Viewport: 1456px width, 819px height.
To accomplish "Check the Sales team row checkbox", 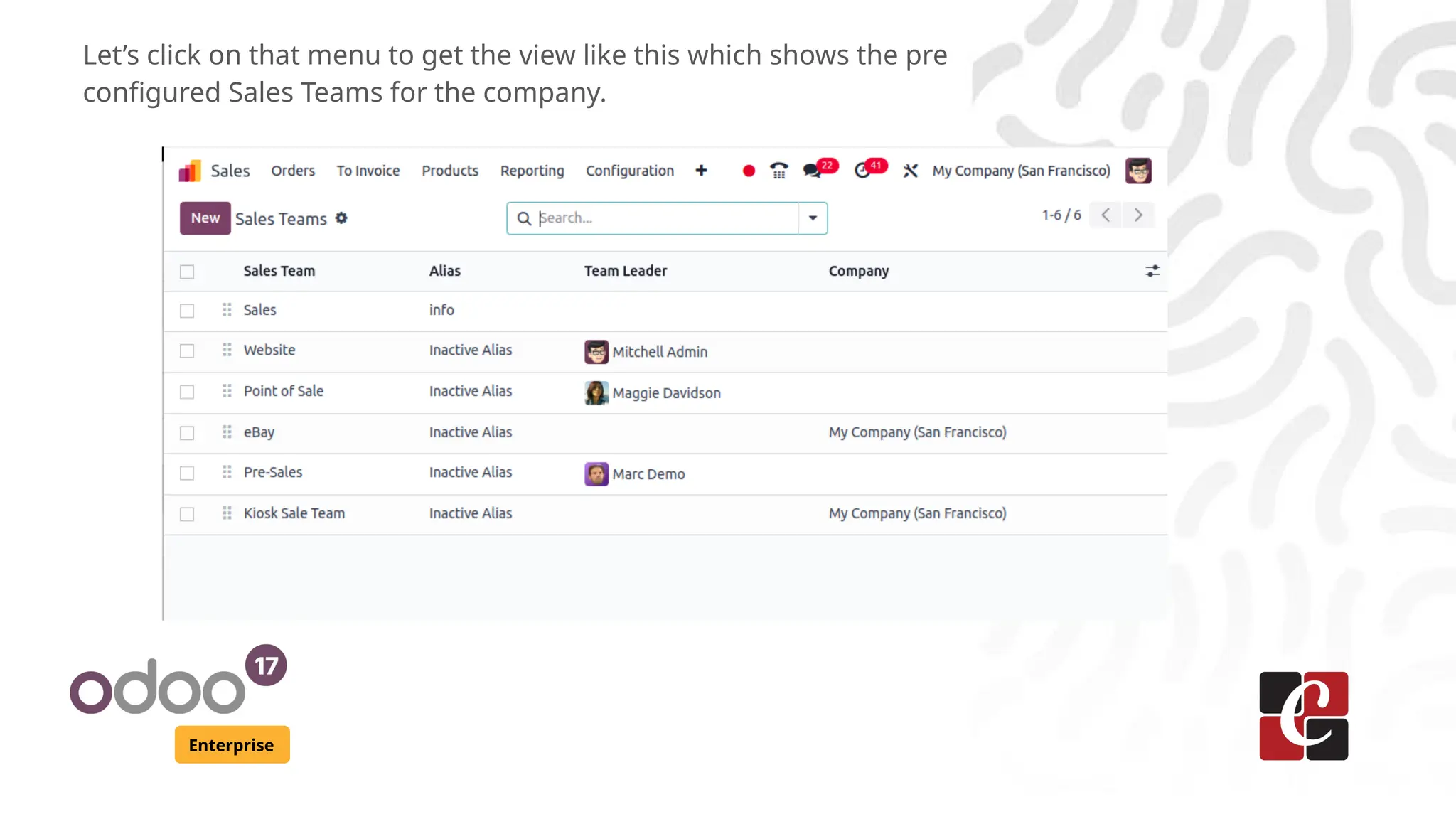I will (187, 311).
